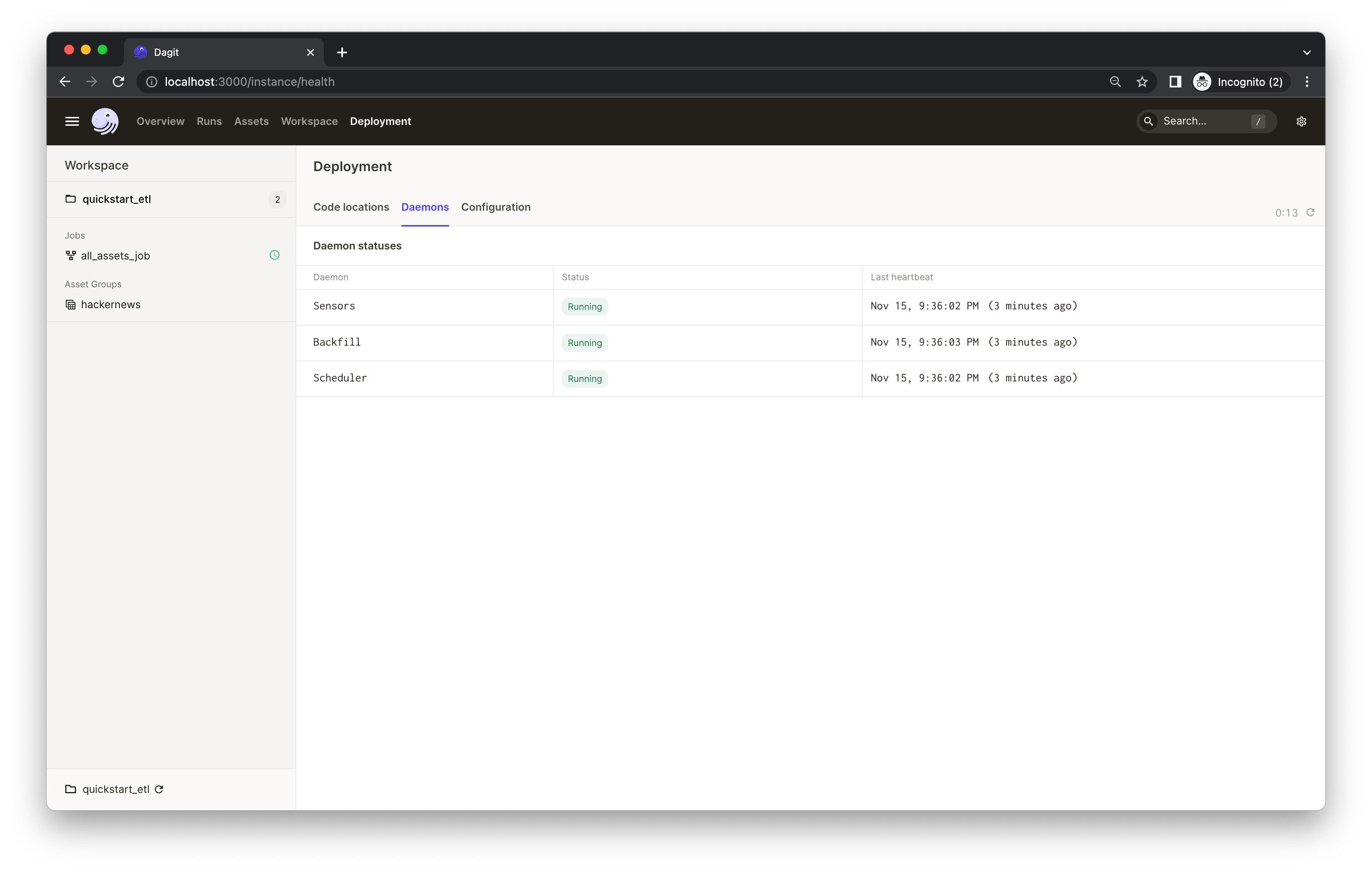The image size is (1372, 872).
Task: Select the hackernews asset group
Action: point(111,304)
